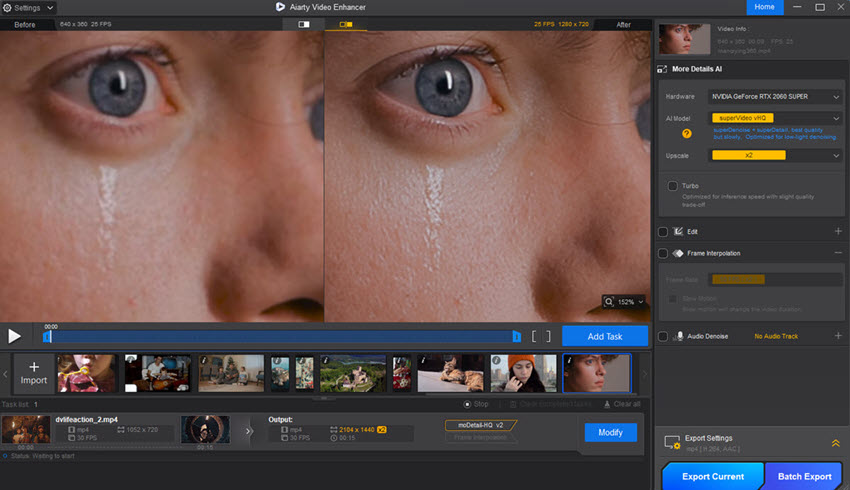The height and width of the screenshot is (490, 850).
Task: Click the Home button
Action: pyautogui.click(x=764, y=7)
